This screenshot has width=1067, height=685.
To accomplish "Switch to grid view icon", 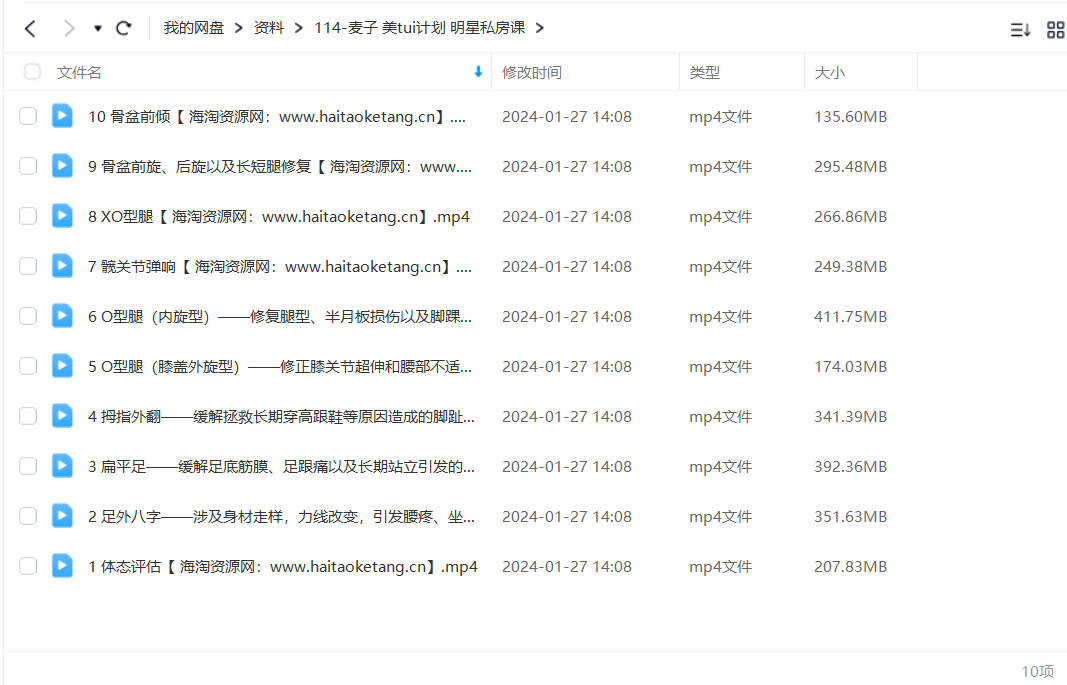I will click(x=1055, y=30).
